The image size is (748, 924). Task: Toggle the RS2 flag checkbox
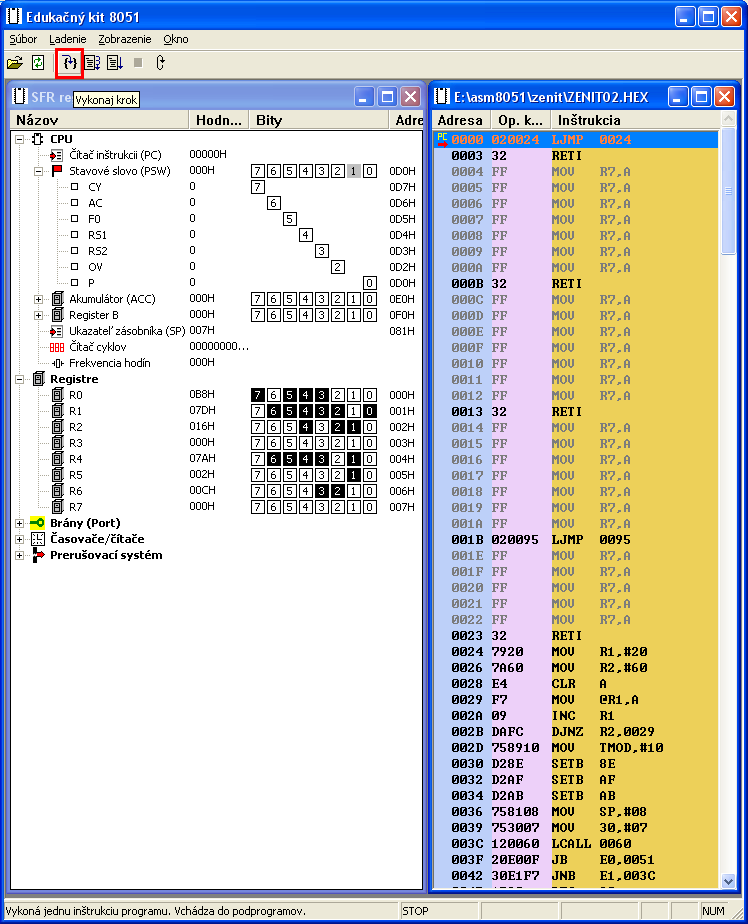[x=74, y=250]
